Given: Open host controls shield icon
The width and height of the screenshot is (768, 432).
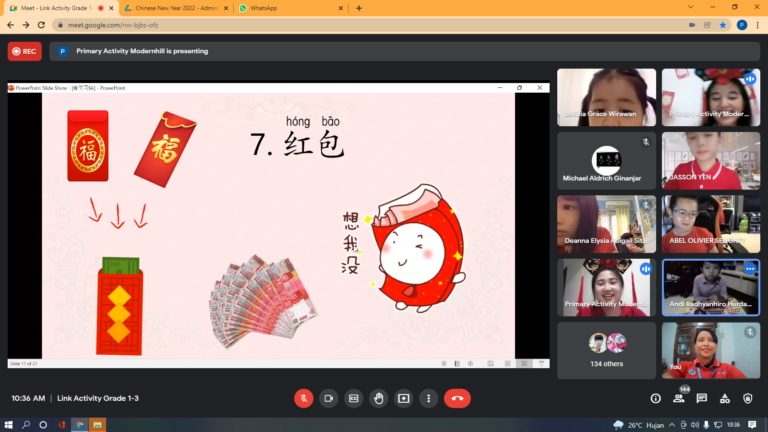Looking at the screenshot, I should [748, 398].
